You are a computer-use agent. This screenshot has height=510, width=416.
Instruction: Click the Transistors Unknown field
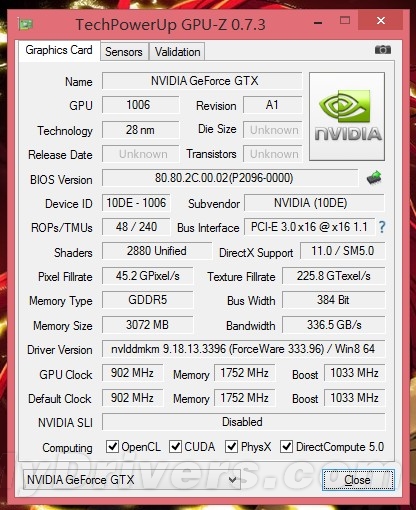273,154
